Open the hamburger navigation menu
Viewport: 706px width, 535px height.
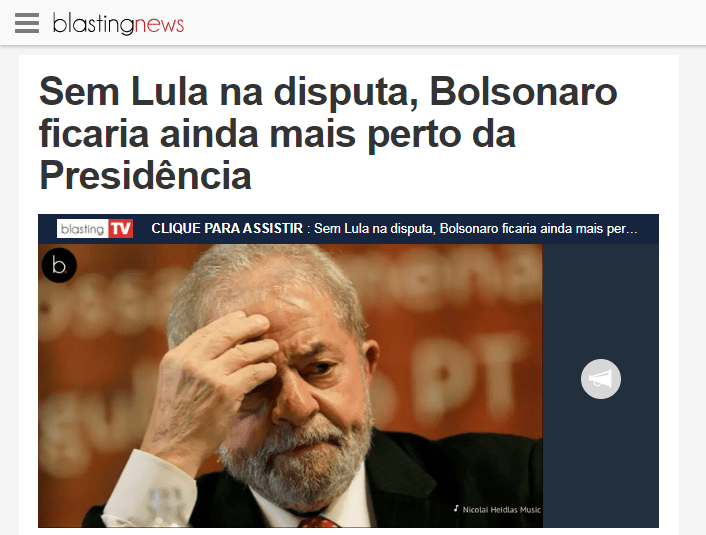point(27,23)
